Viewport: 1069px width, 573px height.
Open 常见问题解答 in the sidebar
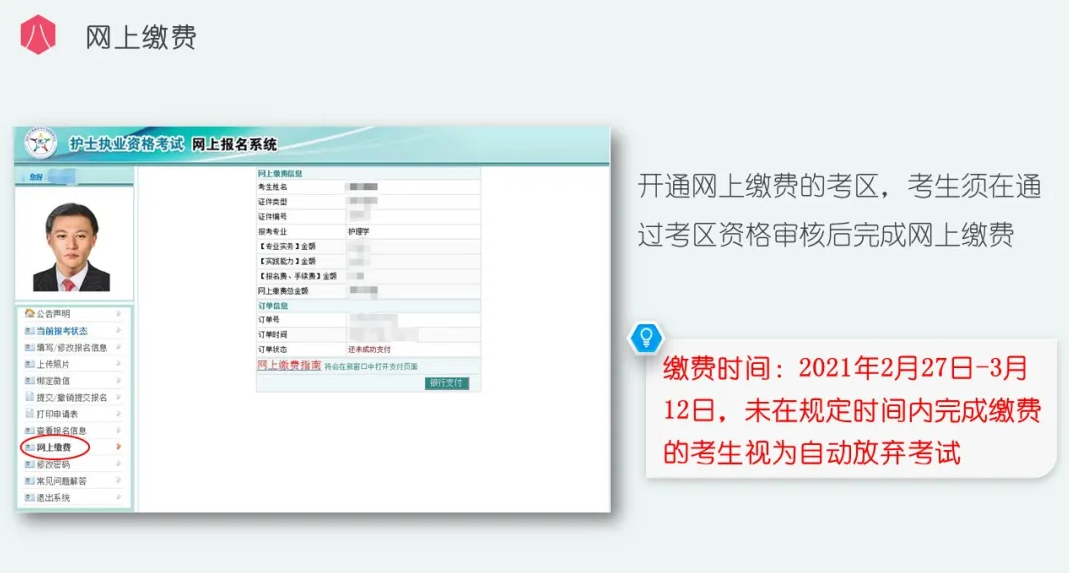60,481
